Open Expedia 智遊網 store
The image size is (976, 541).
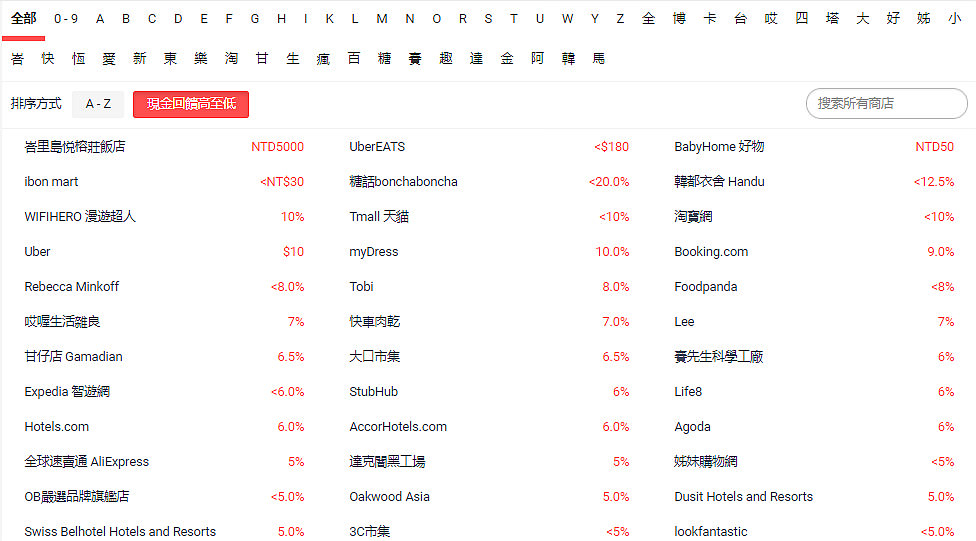click(x=67, y=392)
